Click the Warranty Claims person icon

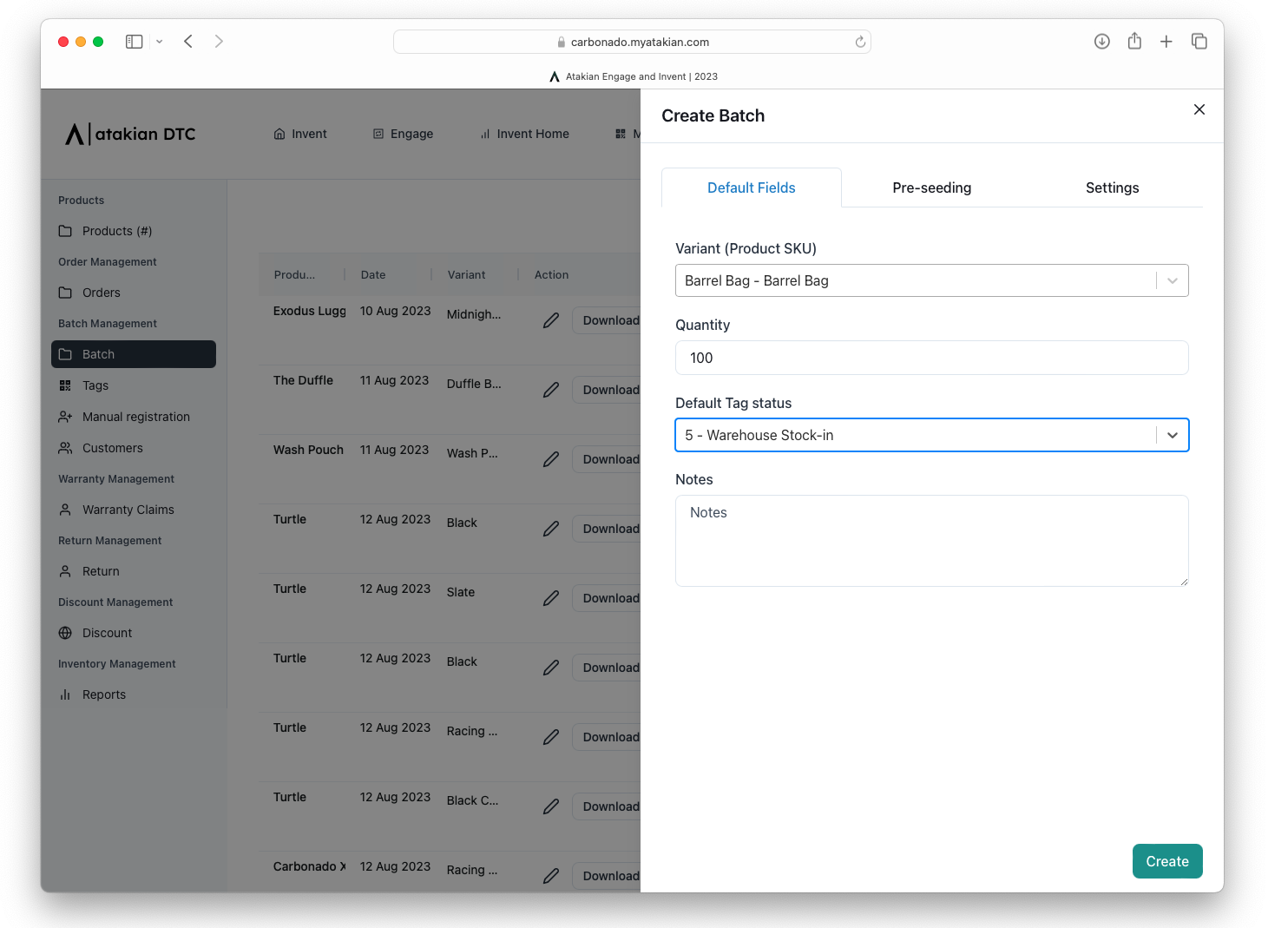66,510
